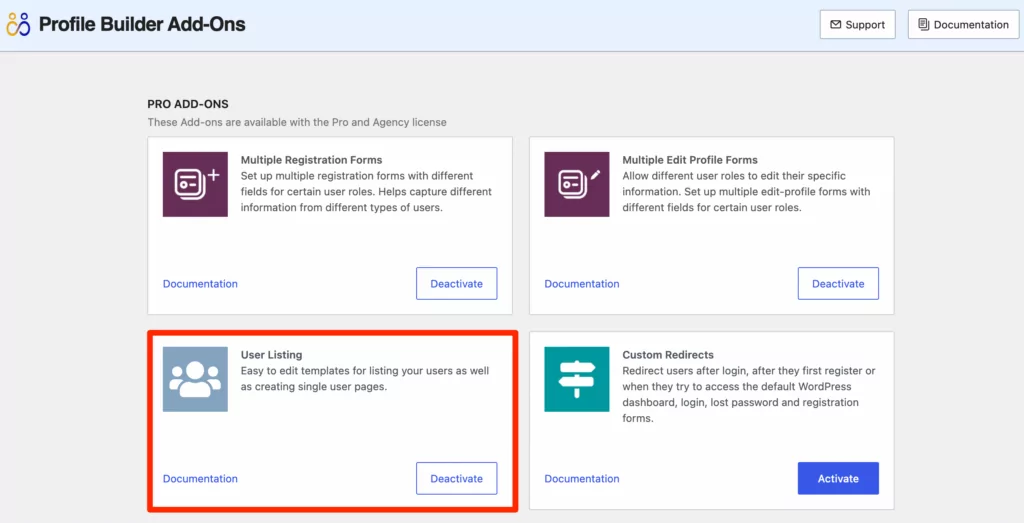Viewport: 1024px width, 523px height.
Task: Click the "Set up multiple registration forms" description
Action: pos(366,192)
